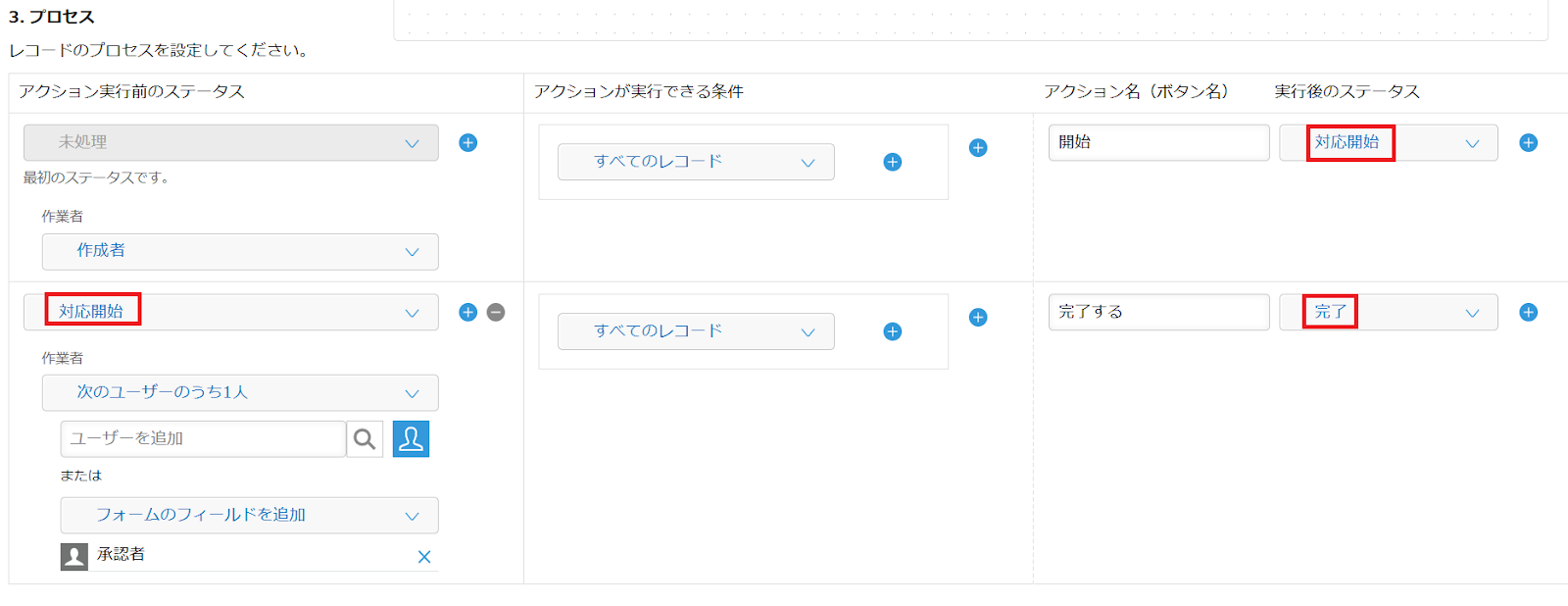This screenshot has height=606, width=1568.
Task: Click outer plus icon beside second condition box
Action: (978, 318)
